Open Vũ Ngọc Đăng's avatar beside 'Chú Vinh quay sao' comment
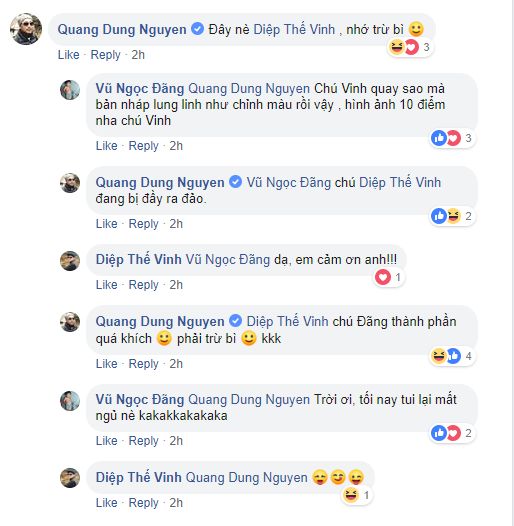514x526 pixels. coord(70,90)
